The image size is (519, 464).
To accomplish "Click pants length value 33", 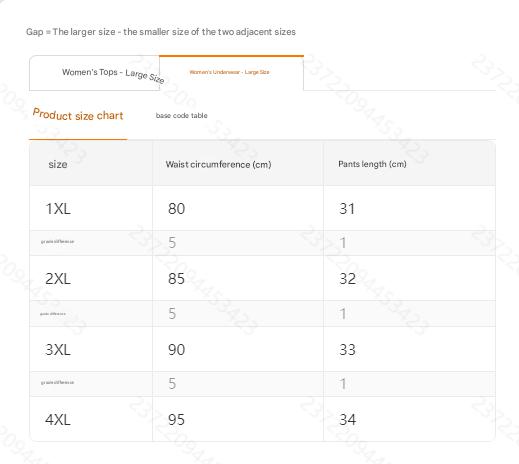I will click(x=347, y=350).
